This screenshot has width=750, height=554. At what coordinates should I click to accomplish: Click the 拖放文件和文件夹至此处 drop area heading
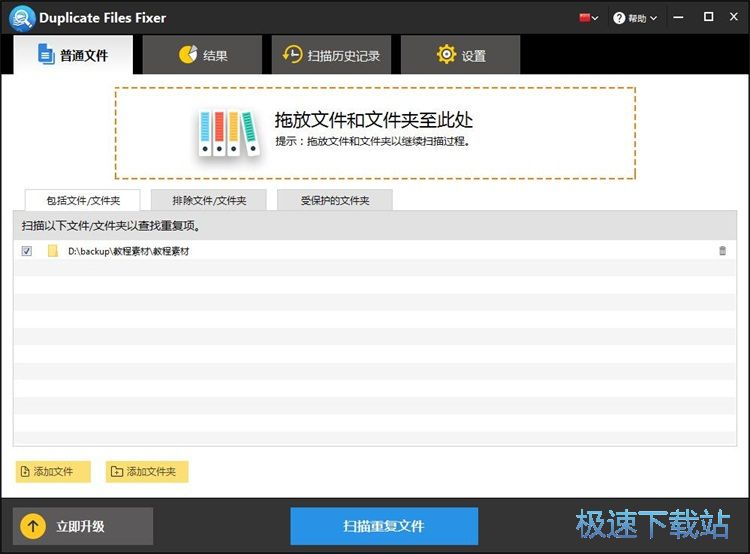pos(374,120)
